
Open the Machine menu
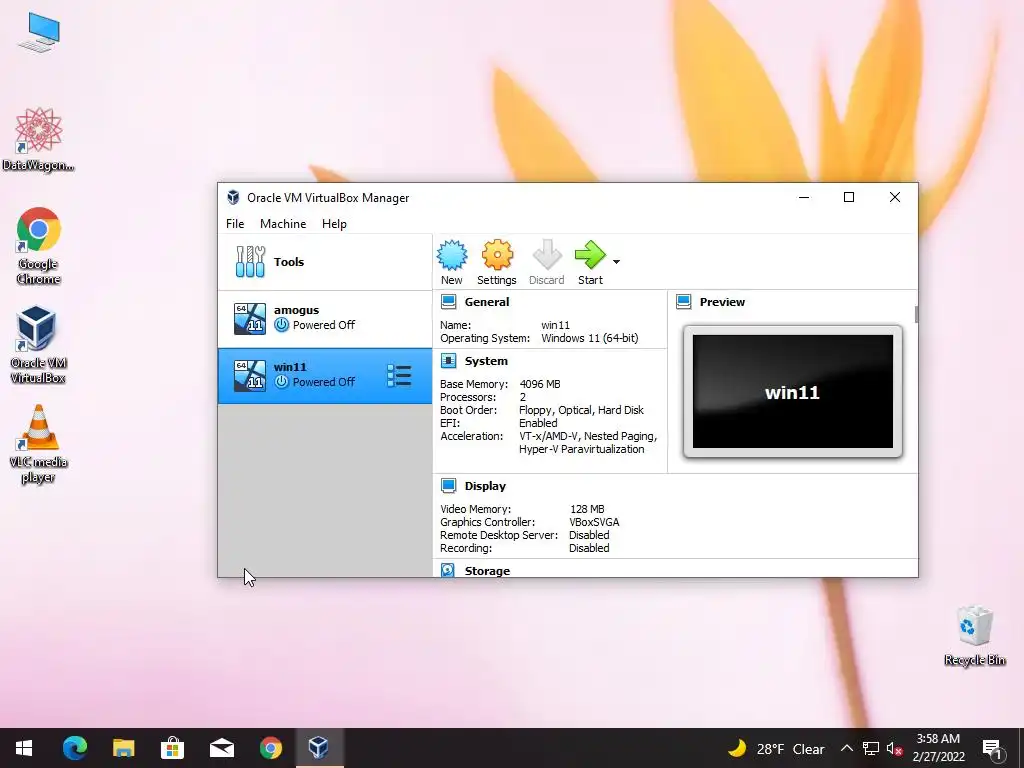(283, 224)
